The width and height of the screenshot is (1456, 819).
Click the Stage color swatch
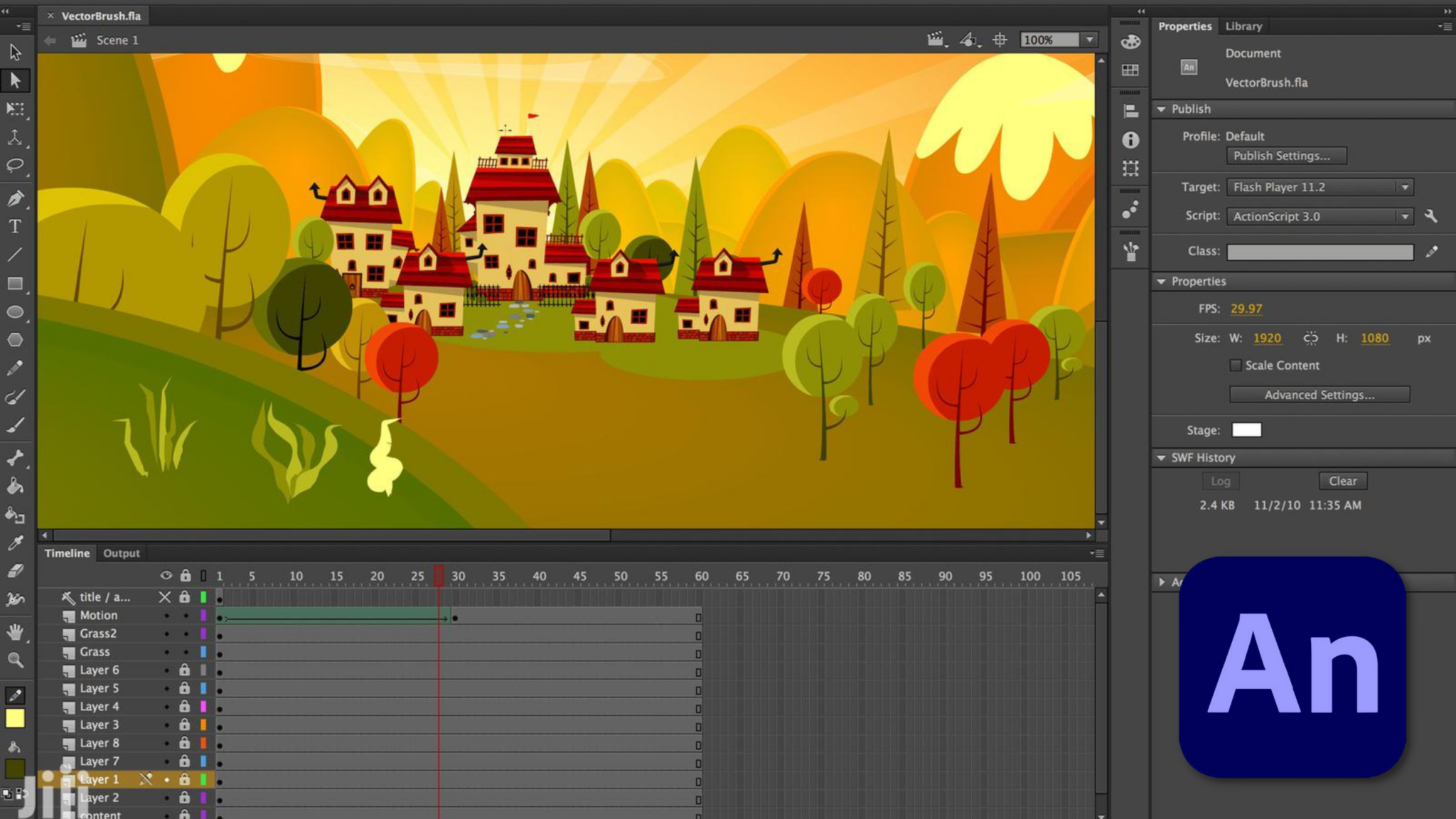pos(1246,429)
